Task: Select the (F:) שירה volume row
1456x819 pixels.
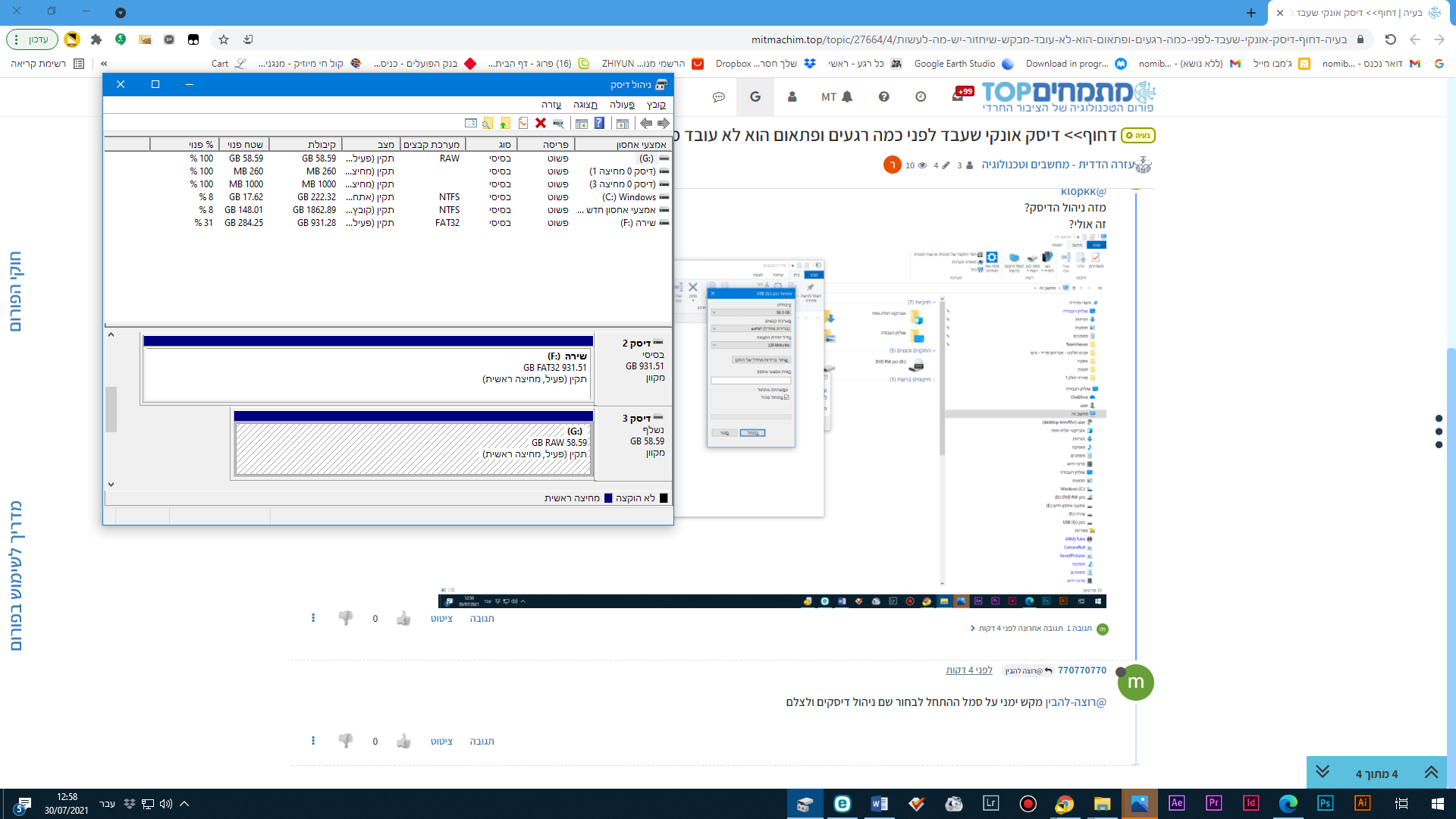Action: pyautogui.click(x=388, y=223)
